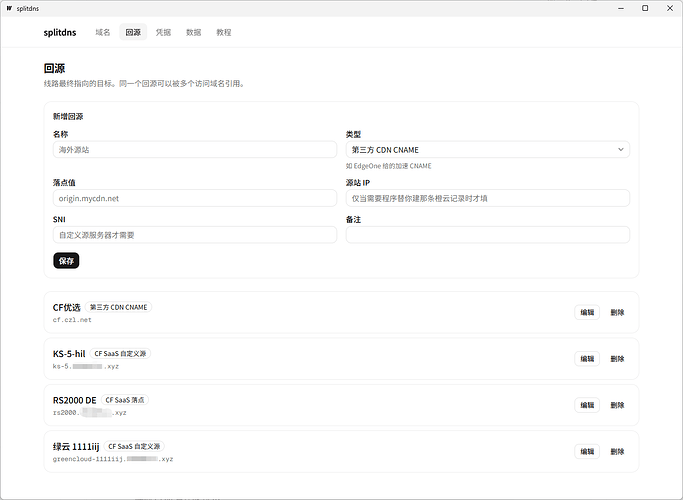The image size is (683, 500).
Task: Delete the 绿云 1111iij origin
Action: [x=617, y=452]
